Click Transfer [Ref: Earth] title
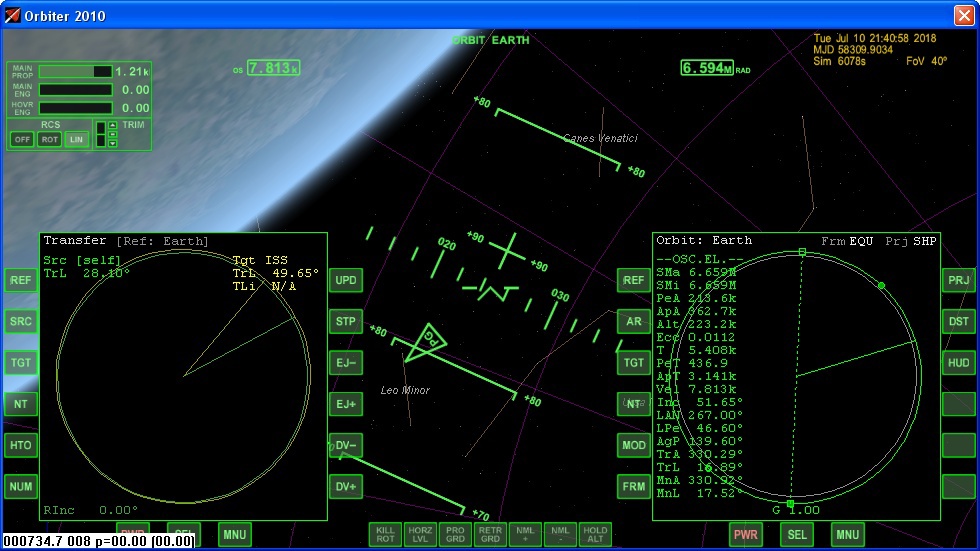This screenshot has height=551, width=980. click(126, 241)
